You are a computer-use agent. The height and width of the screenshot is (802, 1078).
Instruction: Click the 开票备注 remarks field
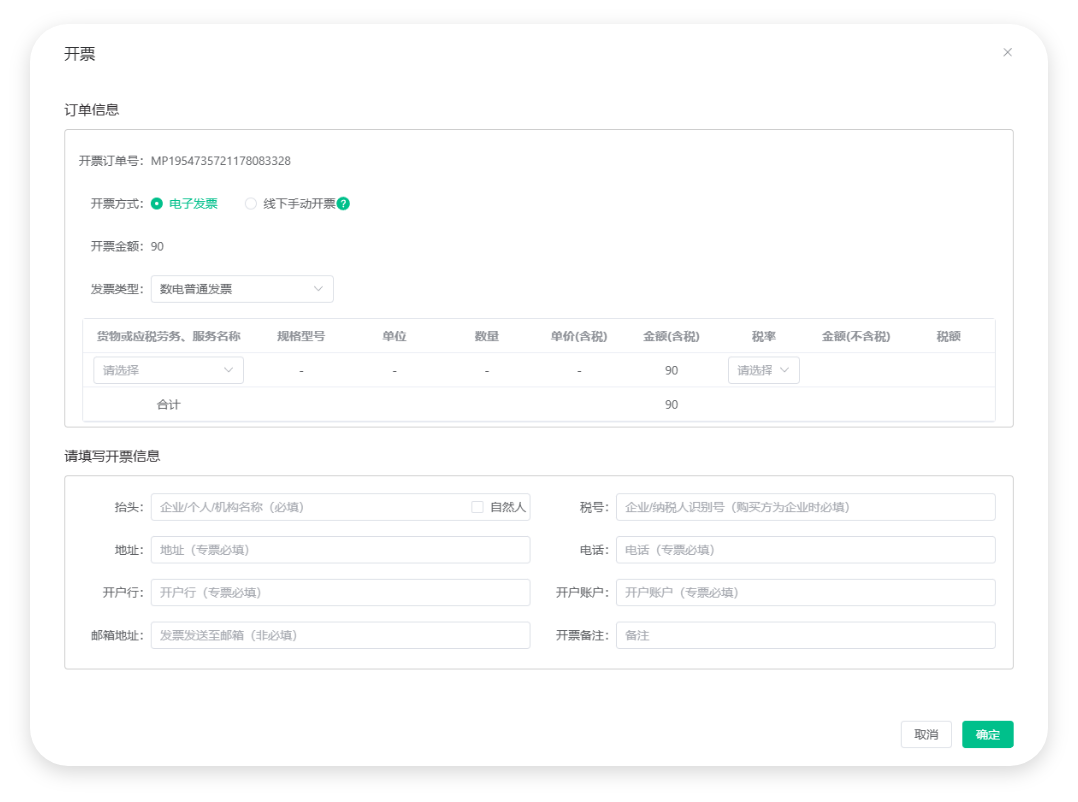[x=805, y=635]
